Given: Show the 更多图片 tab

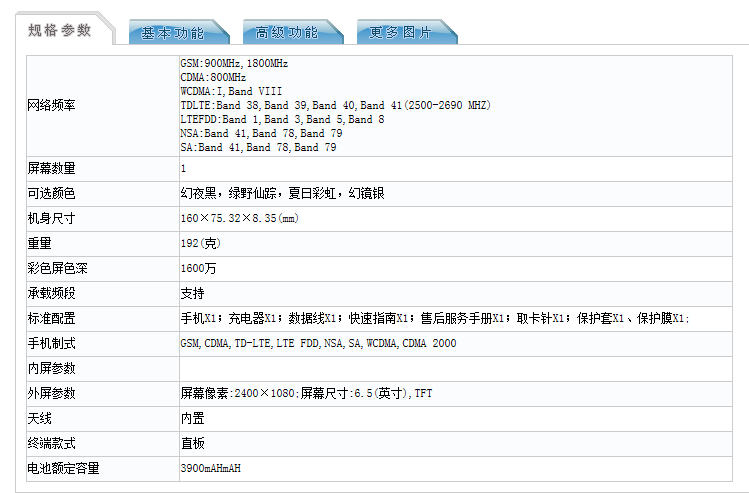Looking at the screenshot, I should (x=400, y=33).
